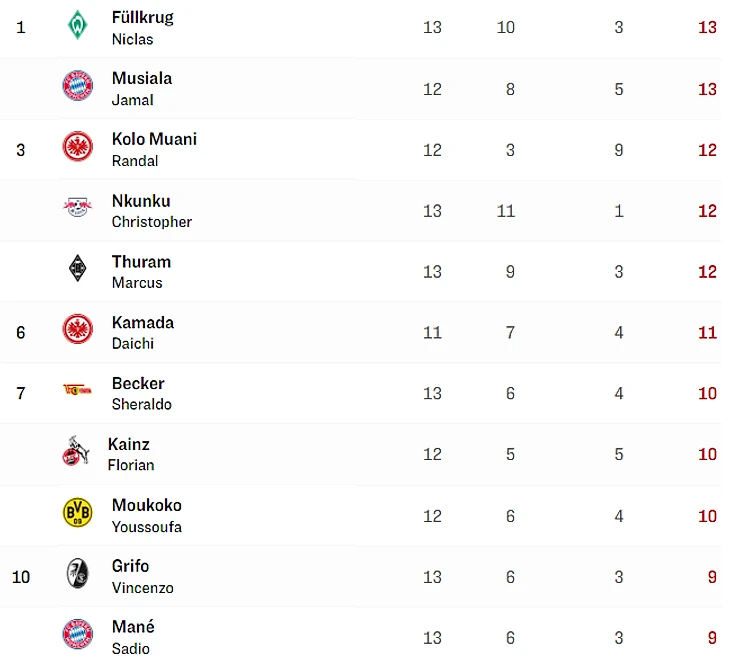730x659 pixels.
Task: Open Musiala Jamal player link
Action: tap(141, 88)
